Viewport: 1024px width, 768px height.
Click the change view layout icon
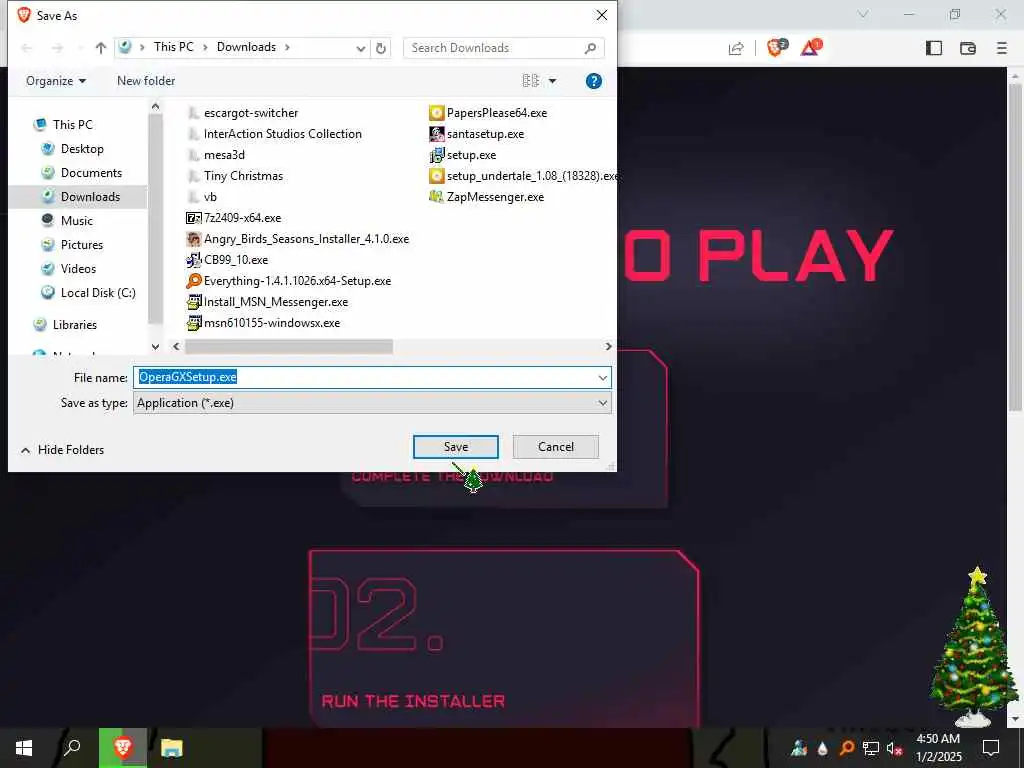point(530,81)
